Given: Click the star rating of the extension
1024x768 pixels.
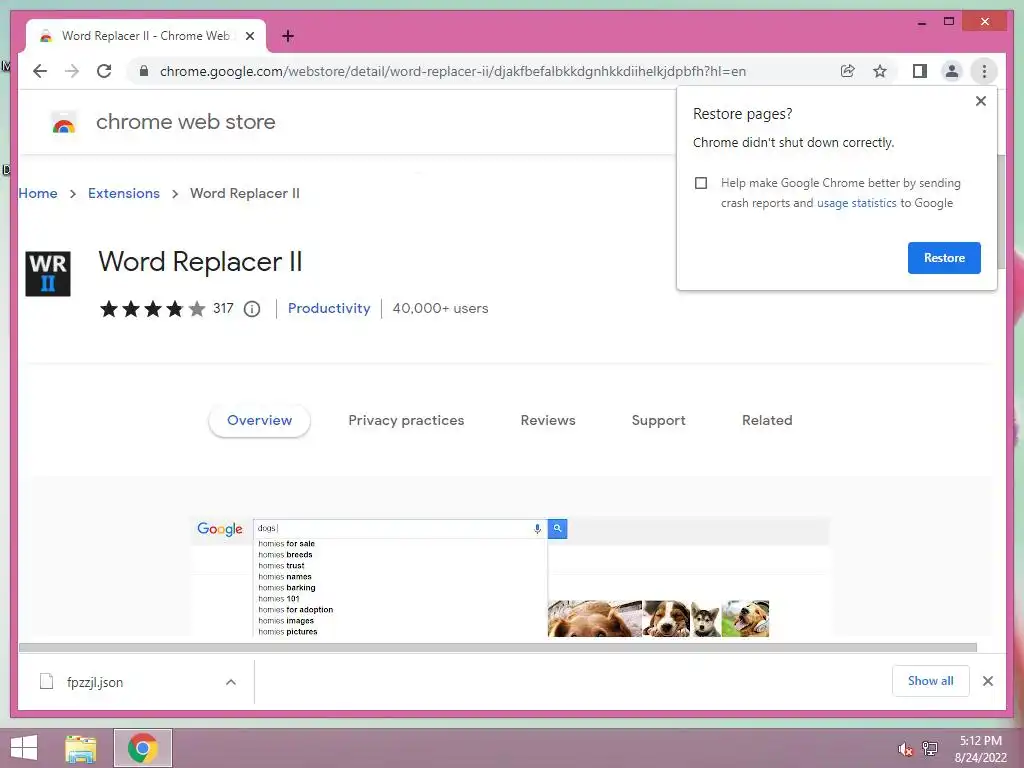Looking at the screenshot, I should coord(152,308).
